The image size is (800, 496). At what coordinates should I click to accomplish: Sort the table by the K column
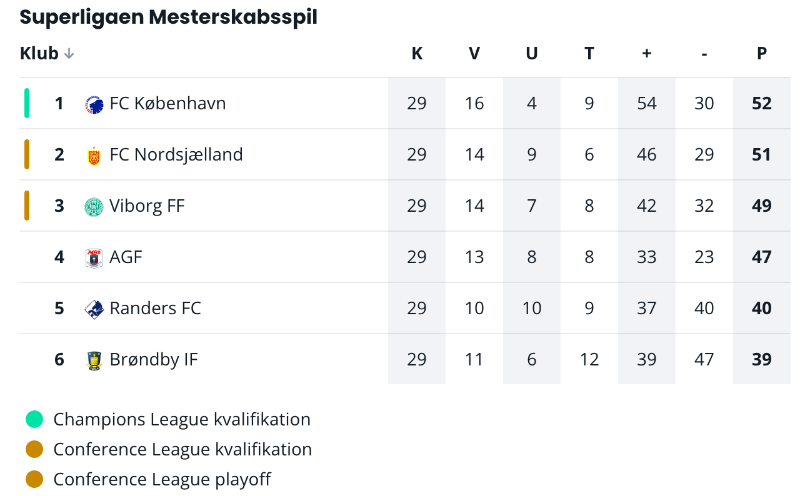point(417,54)
